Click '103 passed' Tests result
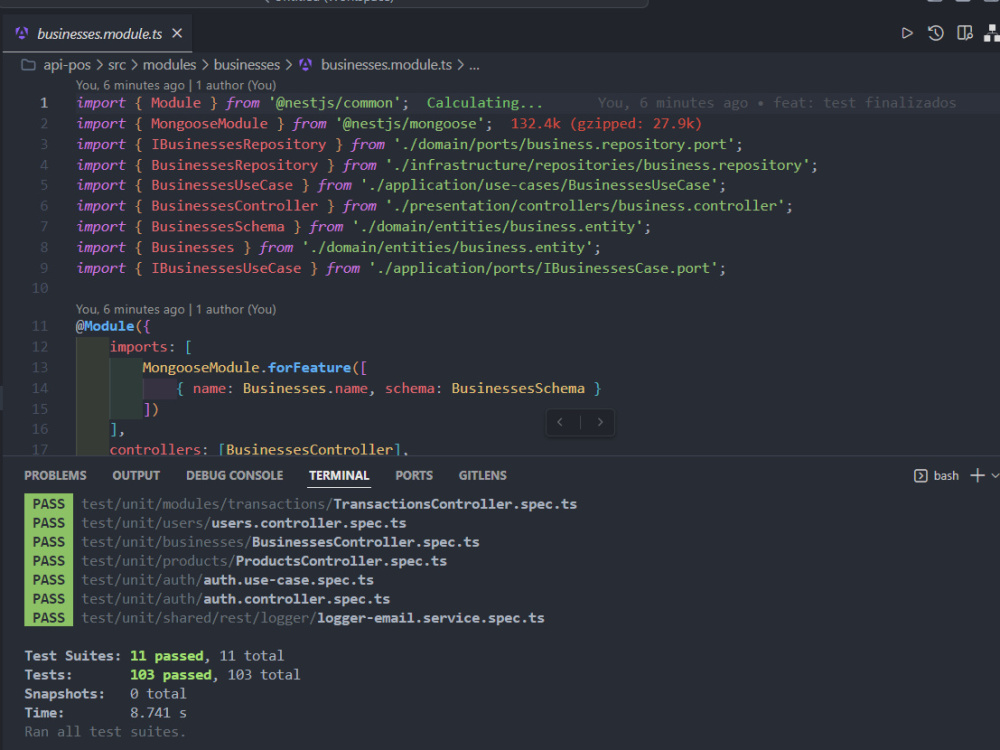The image size is (1000, 750). coord(170,675)
